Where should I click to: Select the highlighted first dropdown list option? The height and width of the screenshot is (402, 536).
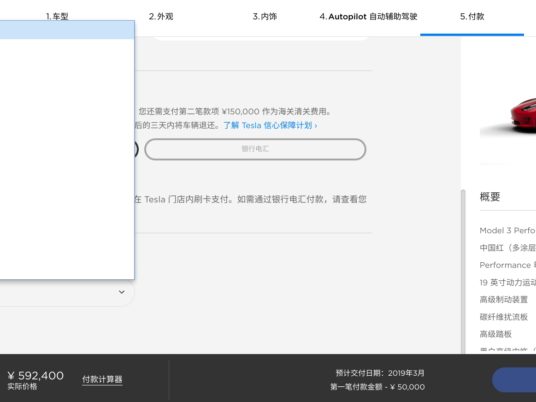[67, 30]
